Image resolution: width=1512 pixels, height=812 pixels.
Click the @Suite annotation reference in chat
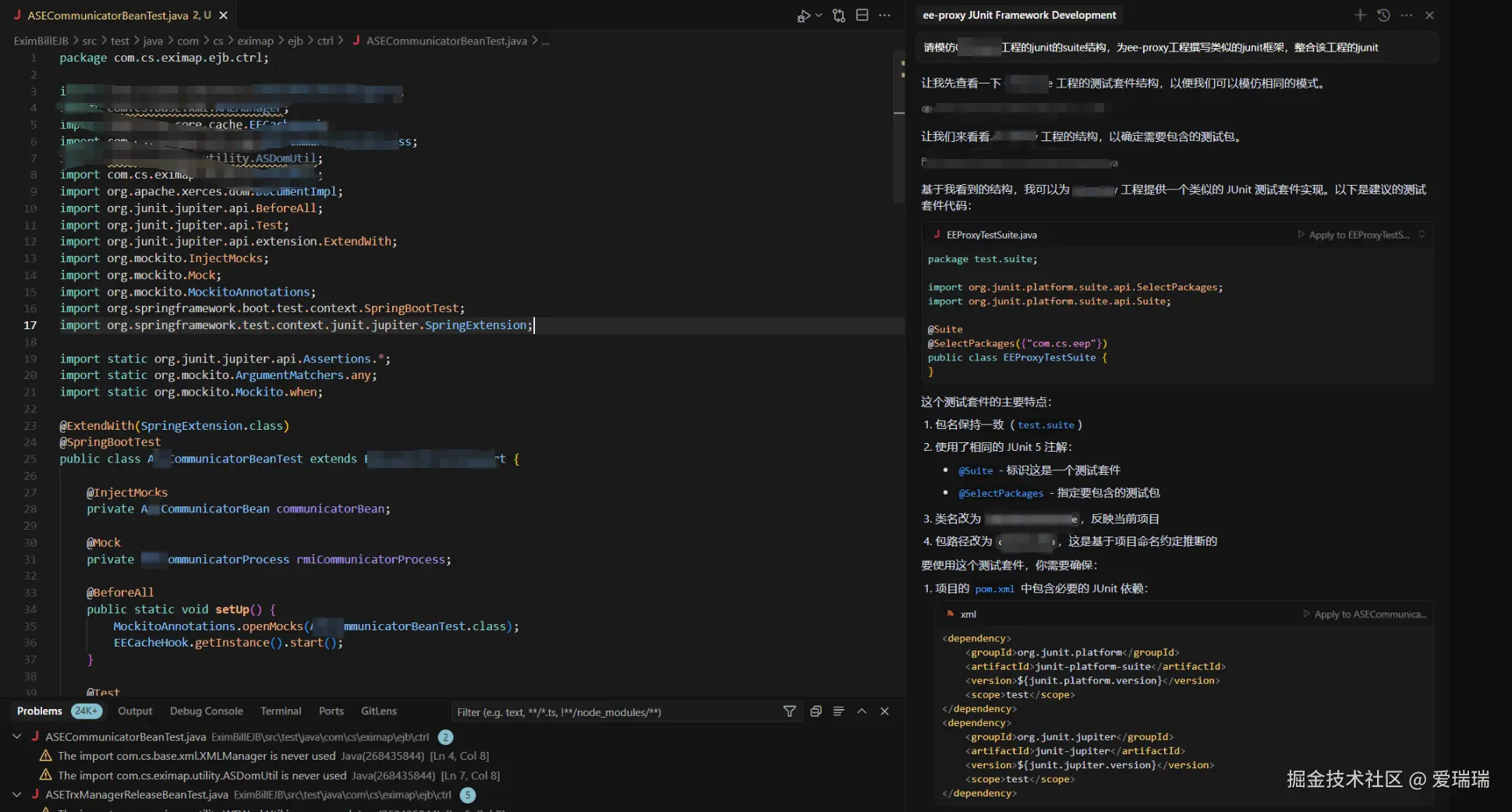click(976, 471)
